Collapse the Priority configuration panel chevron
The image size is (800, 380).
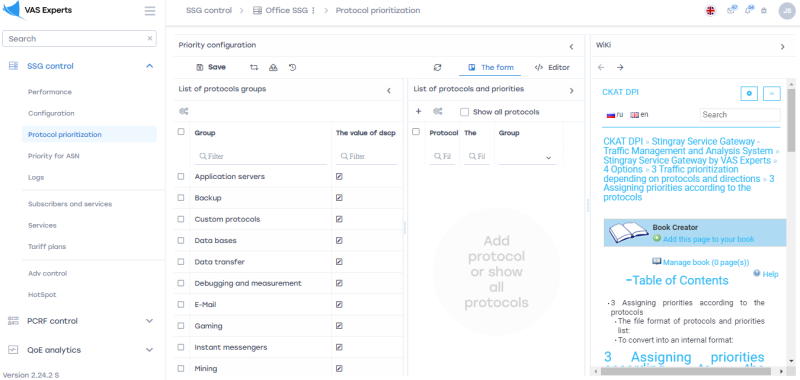click(571, 46)
